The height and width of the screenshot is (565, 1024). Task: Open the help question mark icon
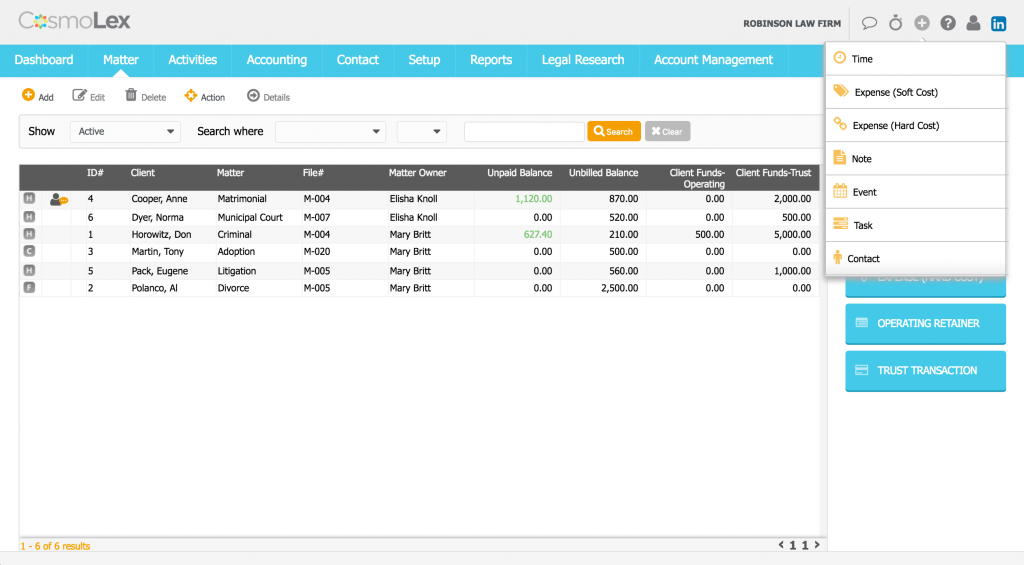(947, 23)
